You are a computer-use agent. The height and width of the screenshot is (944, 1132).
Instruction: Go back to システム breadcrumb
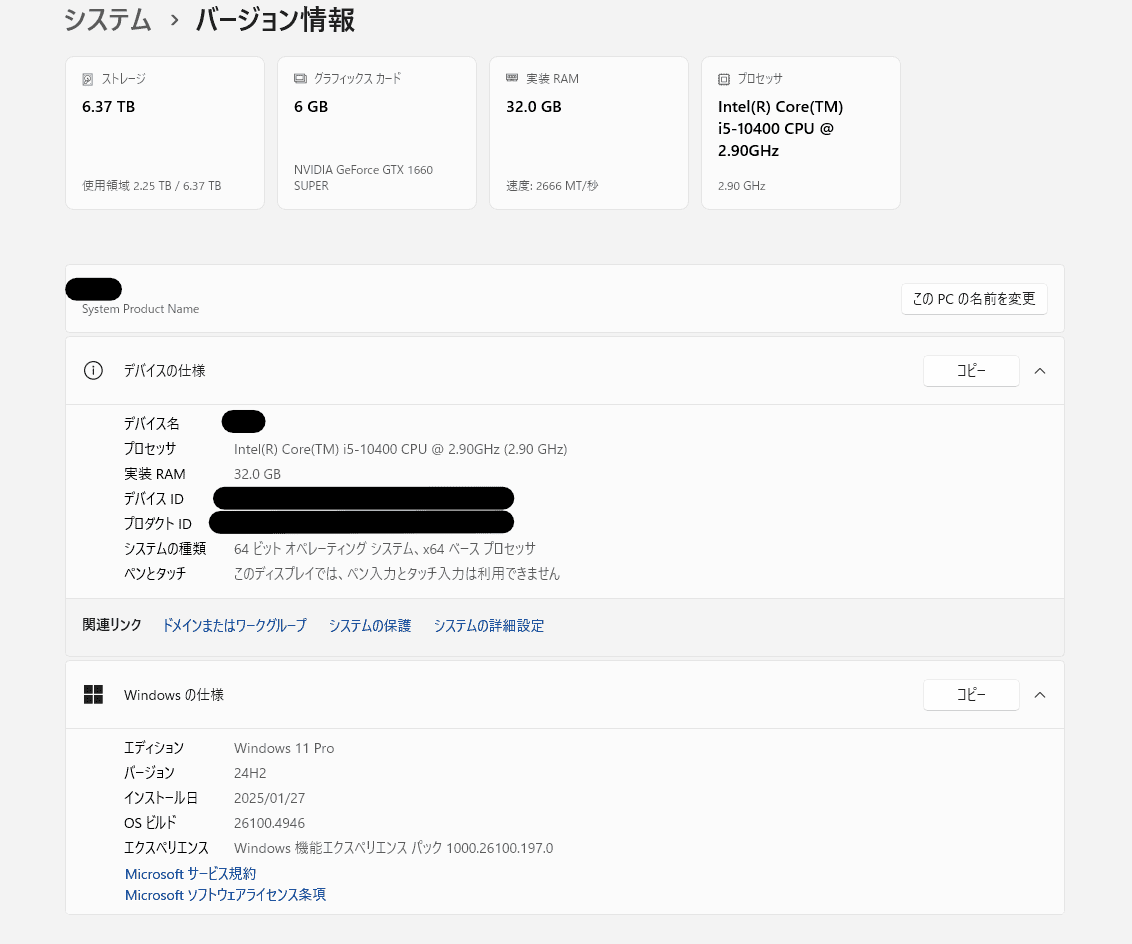click(108, 20)
